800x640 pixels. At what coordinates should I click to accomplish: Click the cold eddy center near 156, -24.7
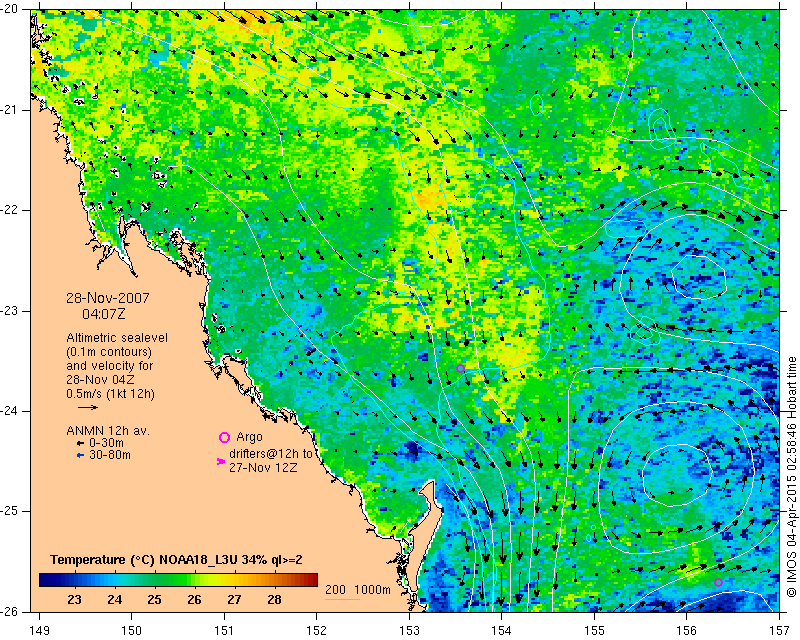676,475
